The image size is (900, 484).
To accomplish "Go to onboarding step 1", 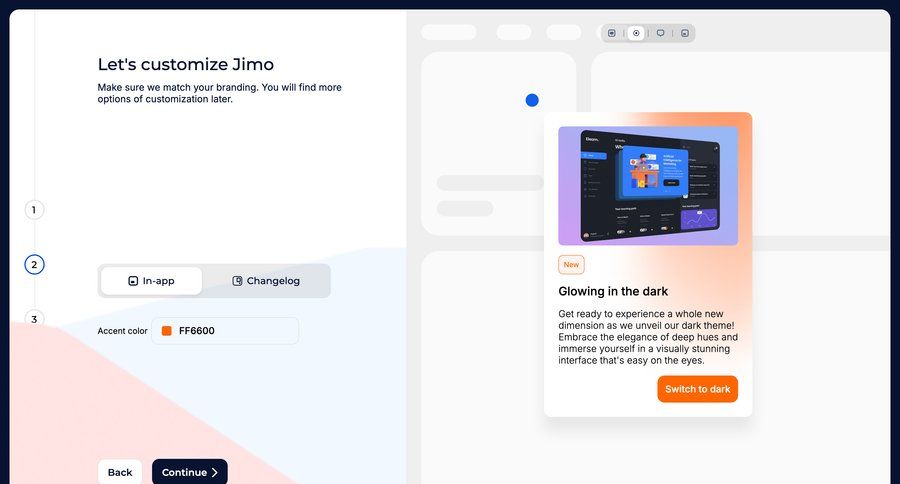I will (x=34, y=210).
